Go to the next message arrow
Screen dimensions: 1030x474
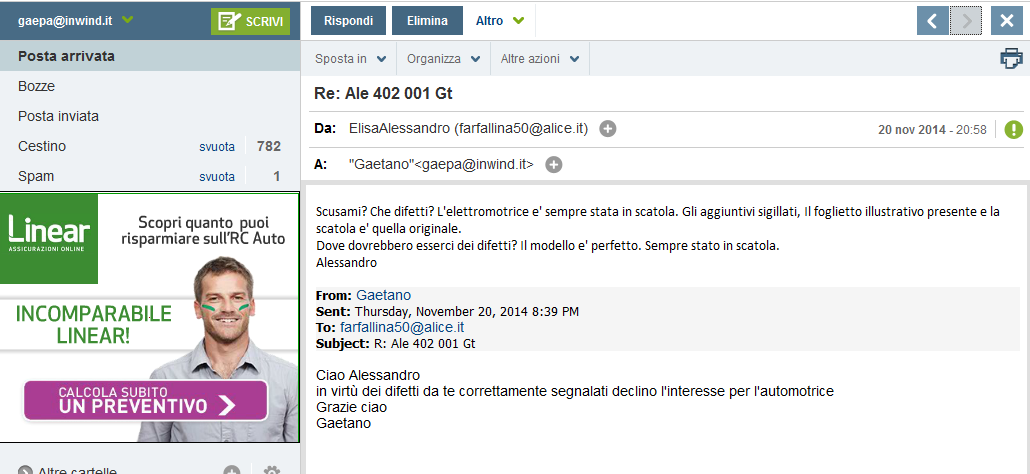pos(966,21)
